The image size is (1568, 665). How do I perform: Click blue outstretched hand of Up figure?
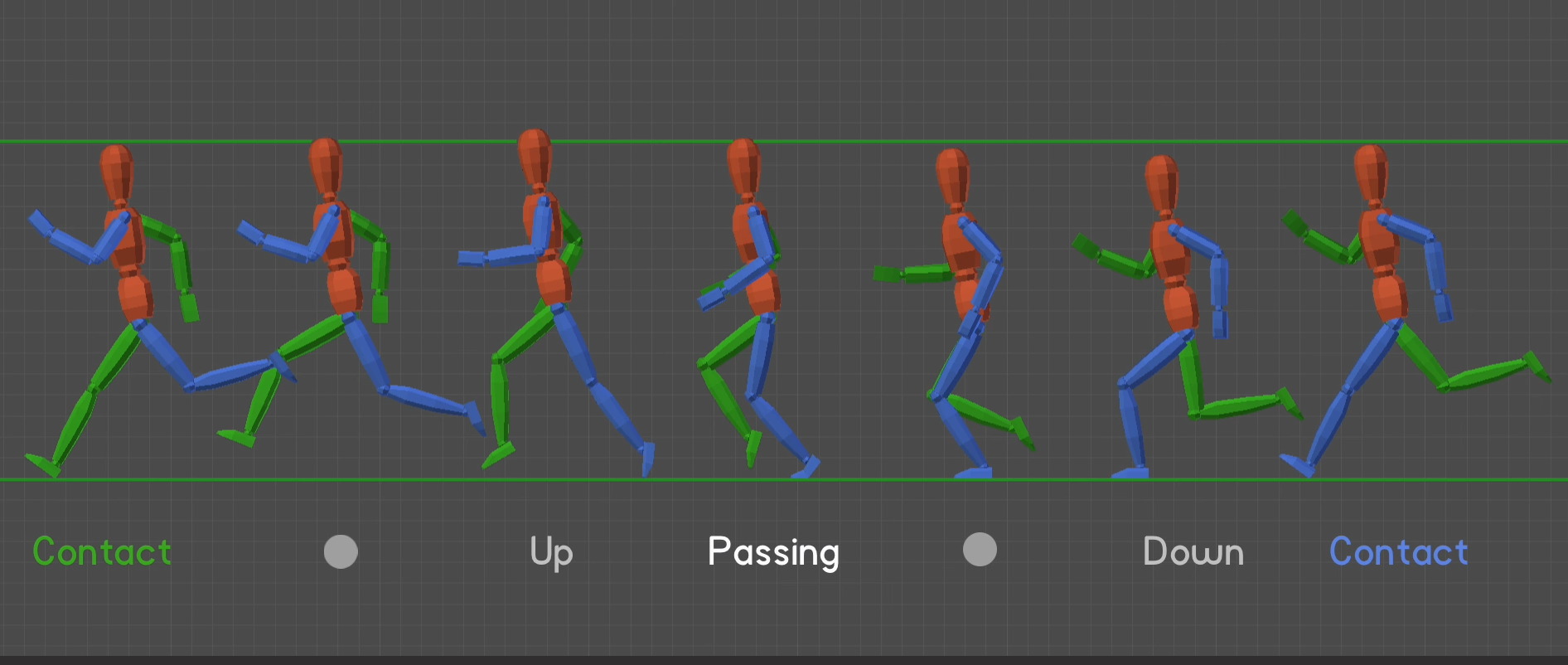(471, 259)
